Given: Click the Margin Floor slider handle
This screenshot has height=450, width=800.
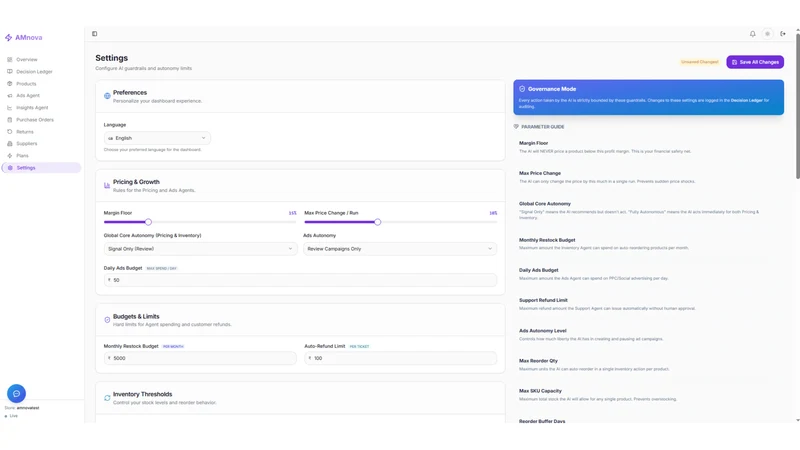Looking at the screenshot, I should 148,222.
